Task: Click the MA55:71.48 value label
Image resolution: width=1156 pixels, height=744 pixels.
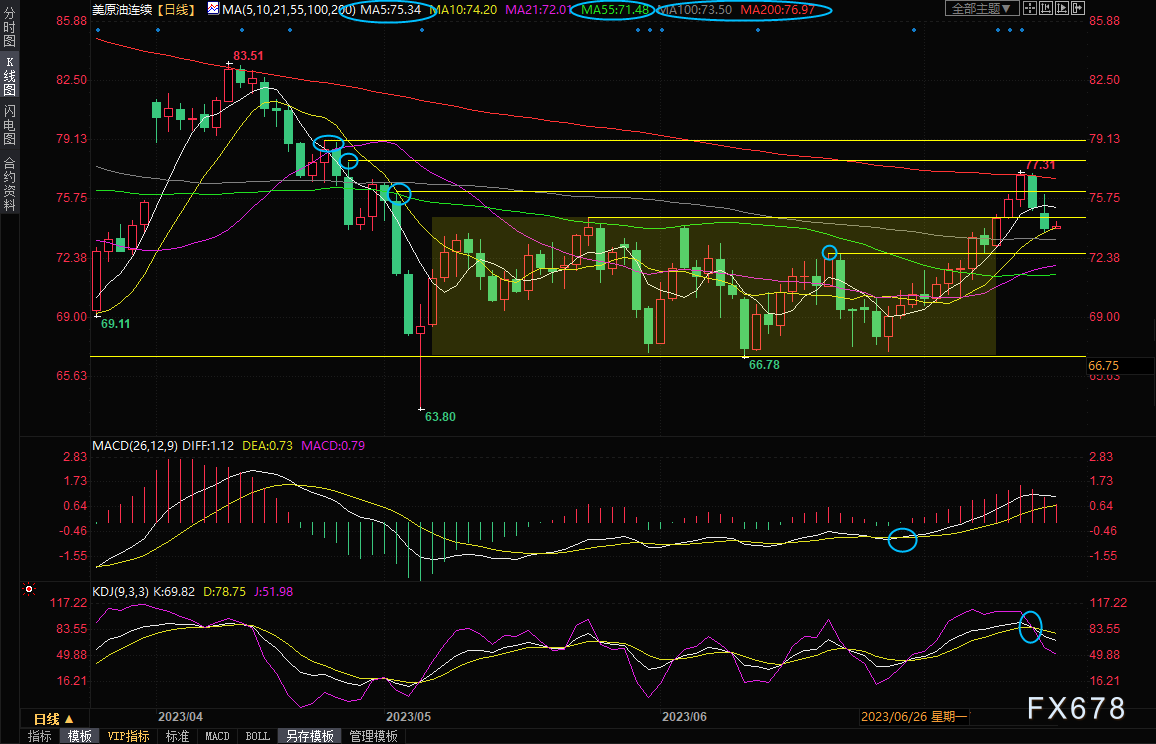Action: pos(615,10)
